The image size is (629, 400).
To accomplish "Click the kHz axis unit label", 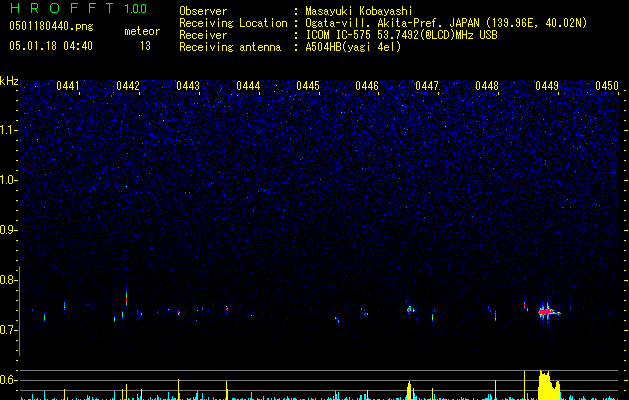I will click(x=9, y=81).
